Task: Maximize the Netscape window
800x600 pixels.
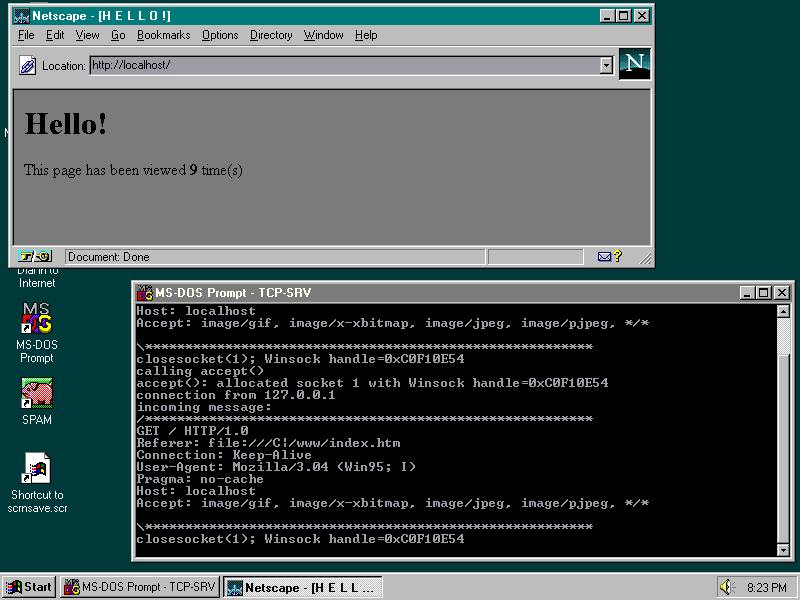Action: click(x=623, y=16)
